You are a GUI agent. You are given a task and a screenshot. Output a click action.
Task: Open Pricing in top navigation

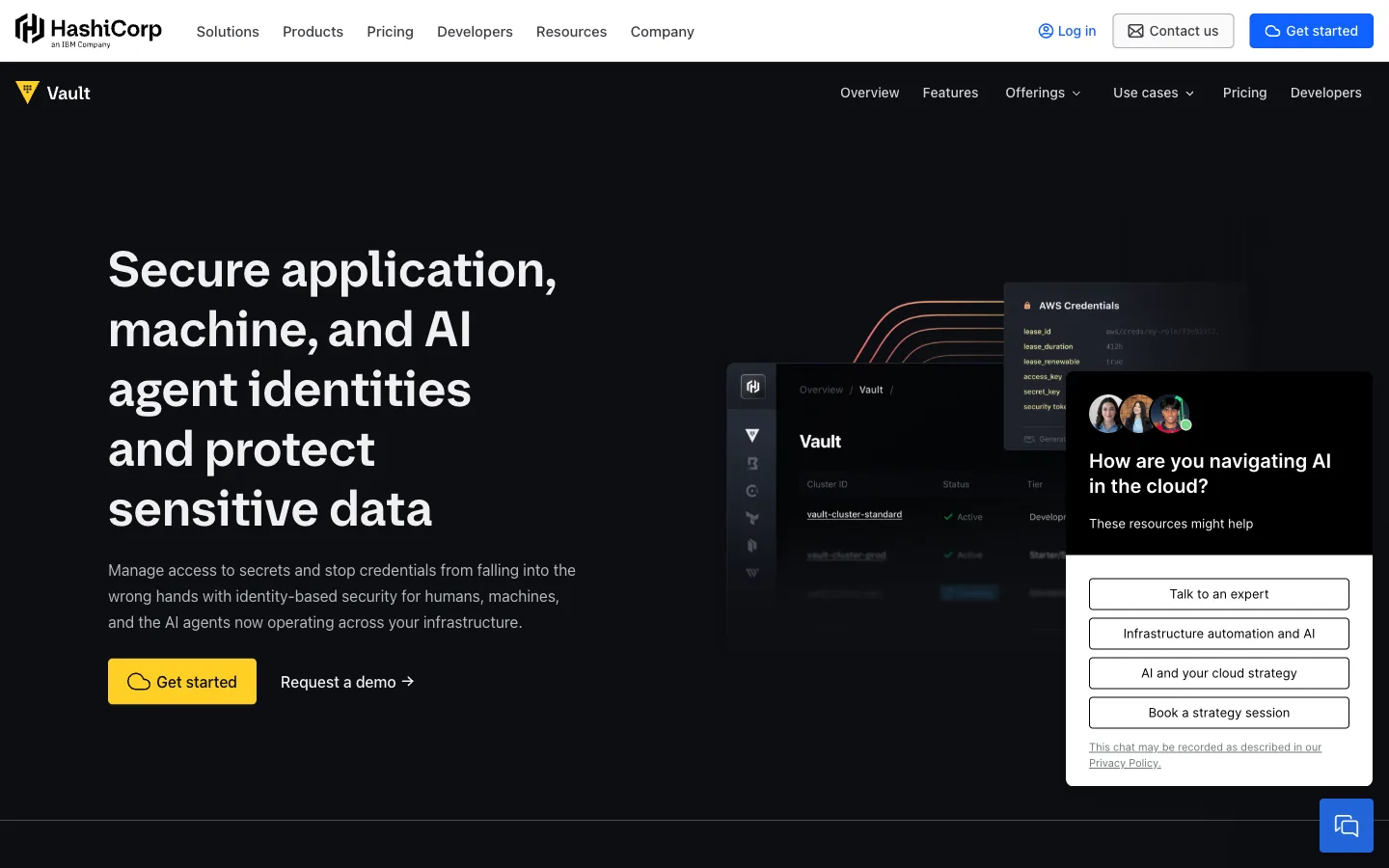tap(390, 32)
